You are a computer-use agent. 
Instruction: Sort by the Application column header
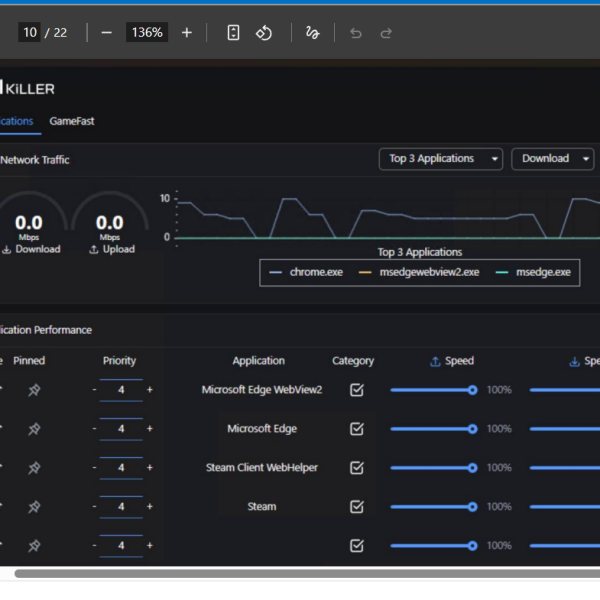pyautogui.click(x=259, y=360)
